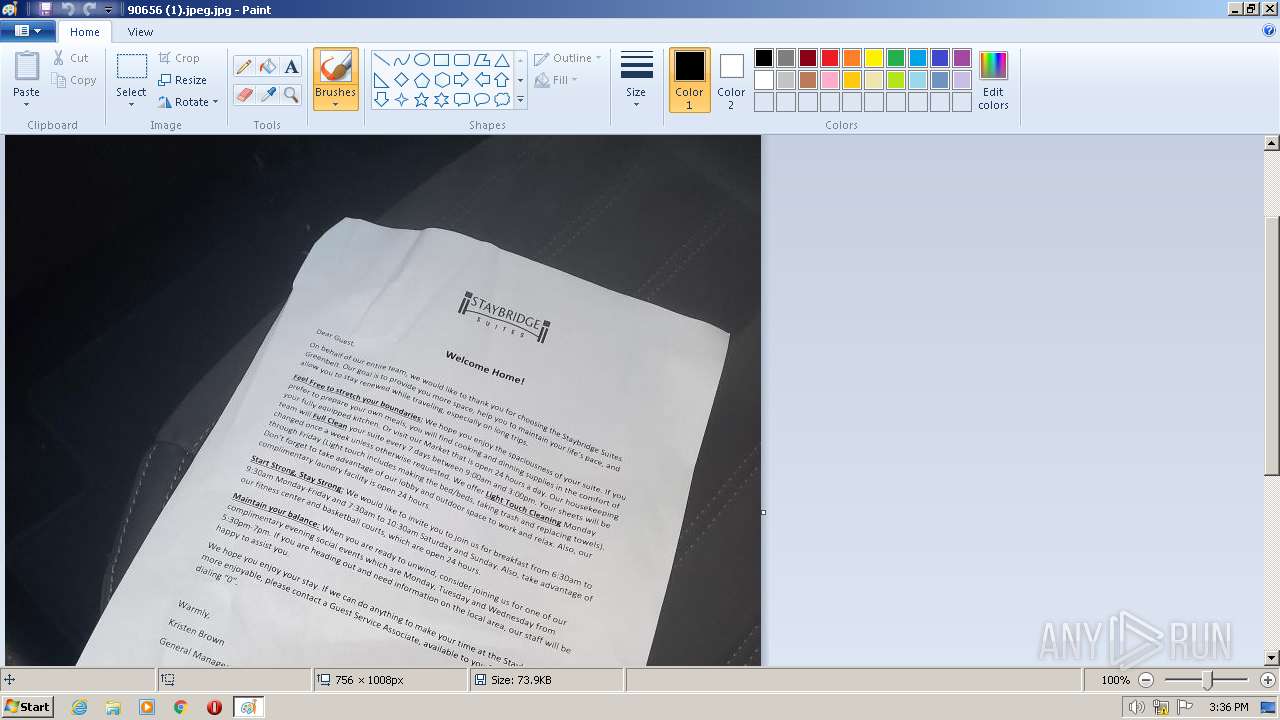Click the Undo icon in title bar
Image resolution: width=1280 pixels, height=720 pixels.
point(67,9)
